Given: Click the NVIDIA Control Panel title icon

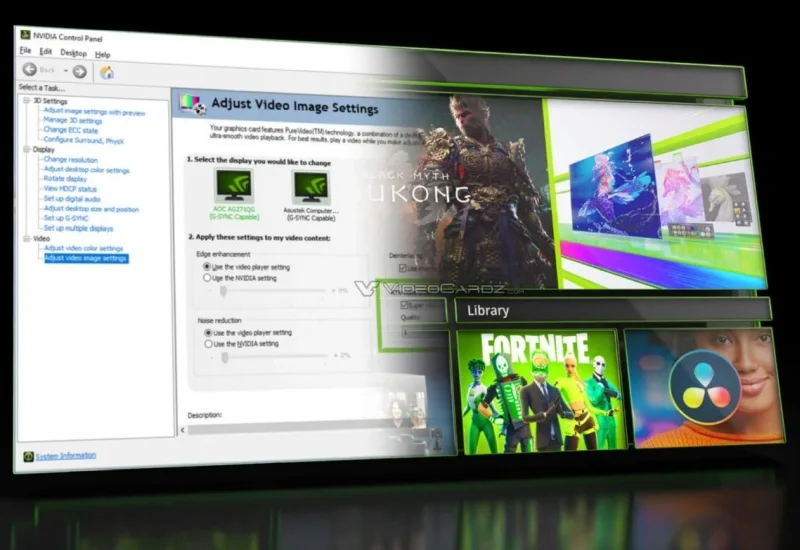Looking at the screenshot, I should [x=24, y=34].
